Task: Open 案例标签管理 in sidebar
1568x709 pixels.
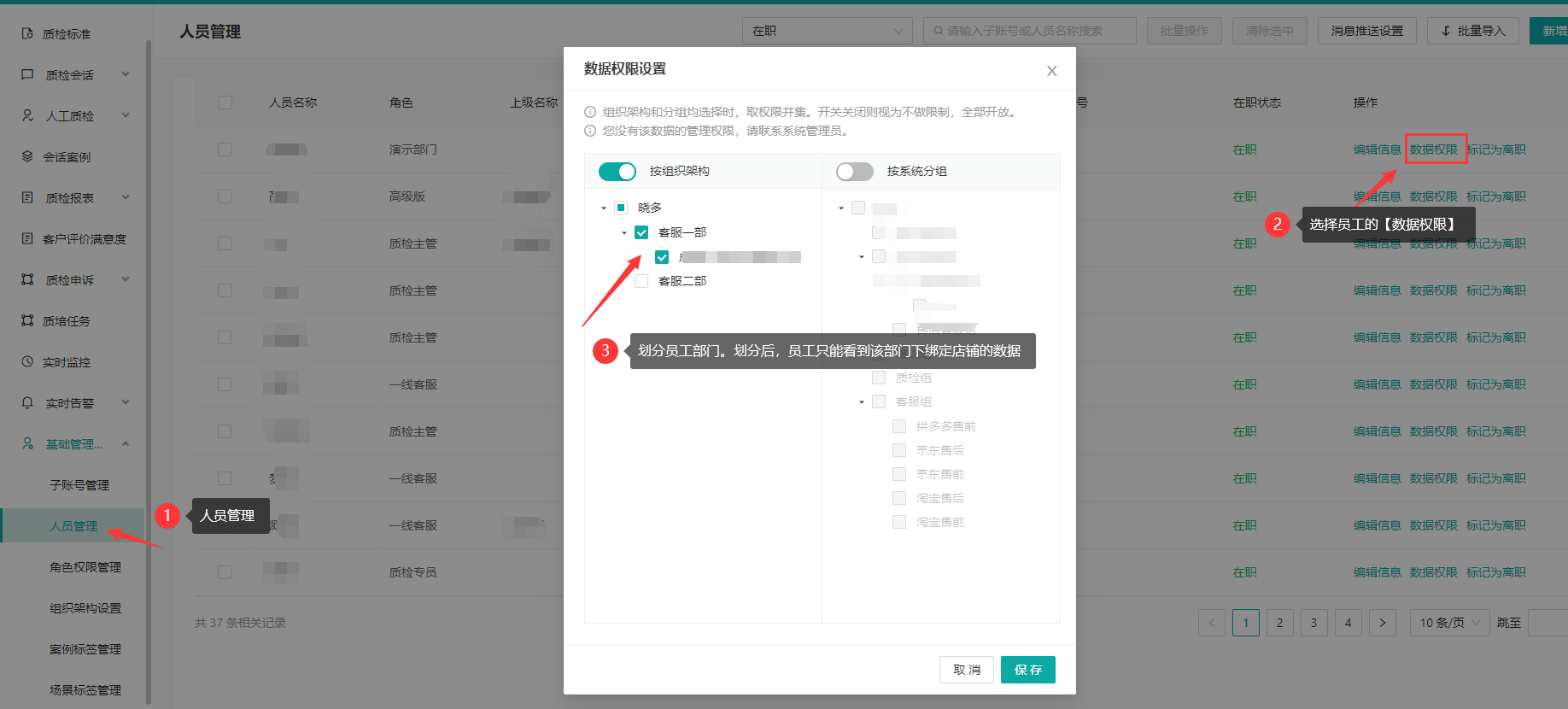Action: tap(85, 648)
